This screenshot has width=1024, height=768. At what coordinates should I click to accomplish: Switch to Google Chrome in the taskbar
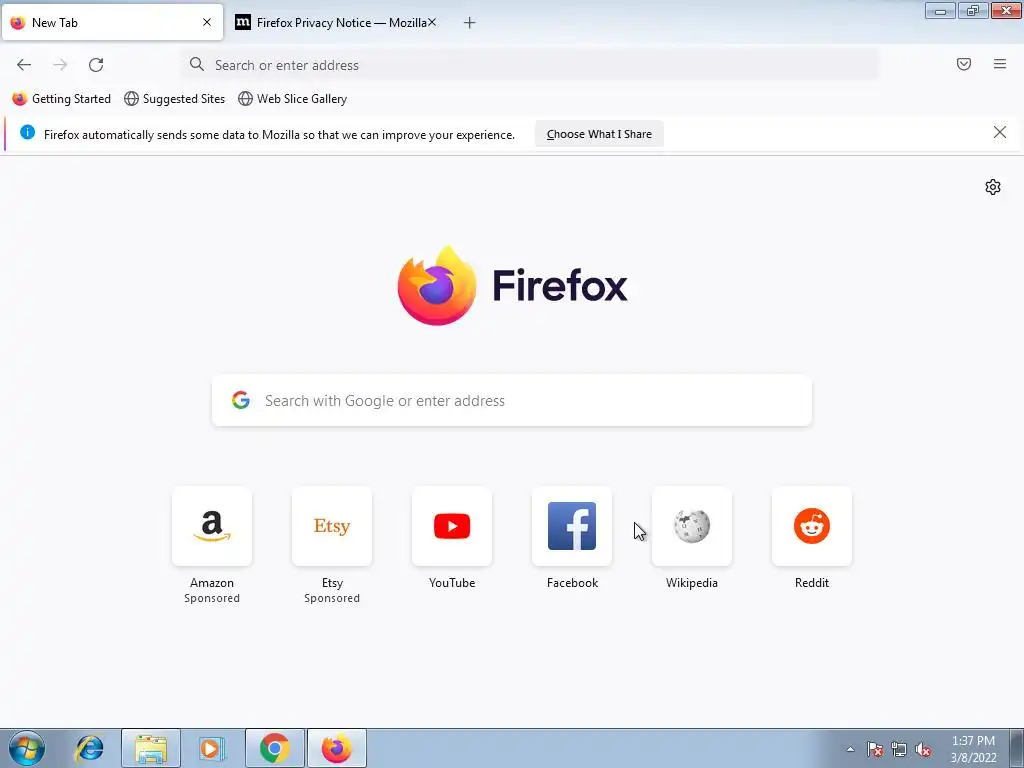274,748
